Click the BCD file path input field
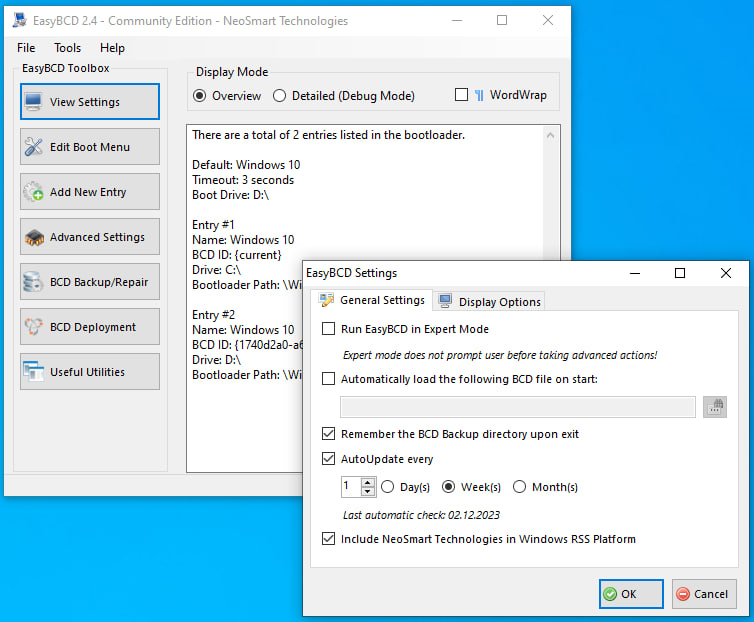The height and width of the screenshot is (622, 754). [518, 407]
